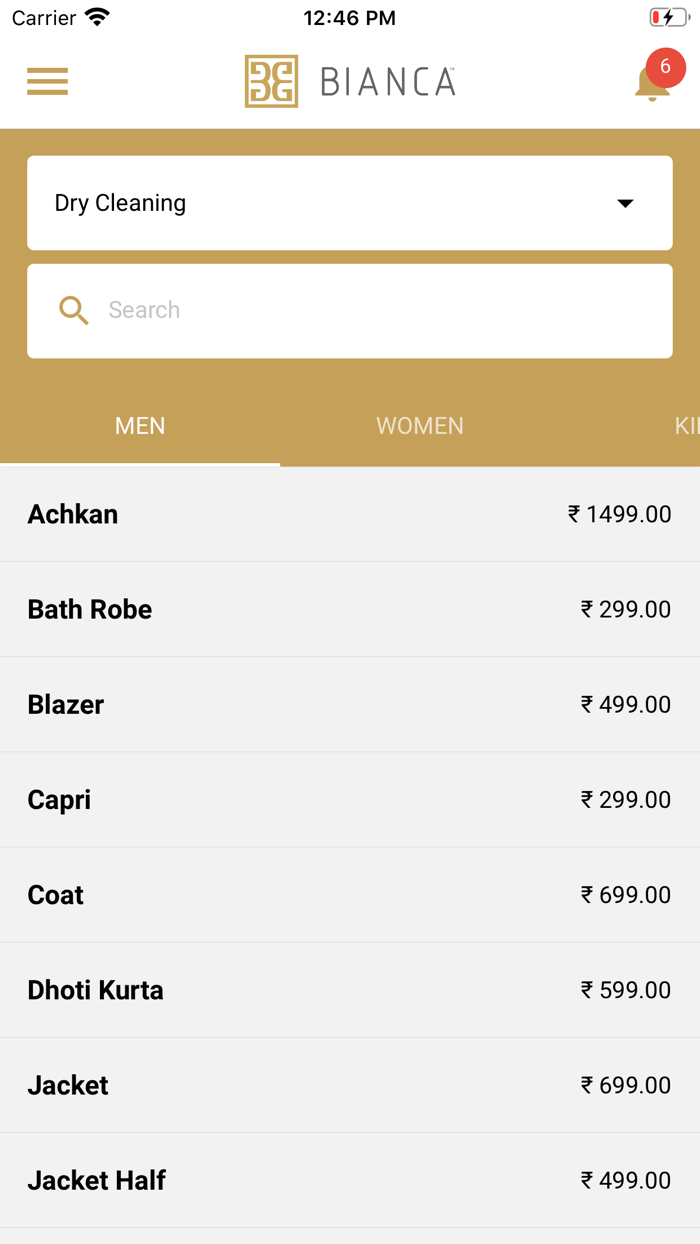Tap the red notification count badge
Viewport: 700px width, 1244px height.
click(665, 68)
